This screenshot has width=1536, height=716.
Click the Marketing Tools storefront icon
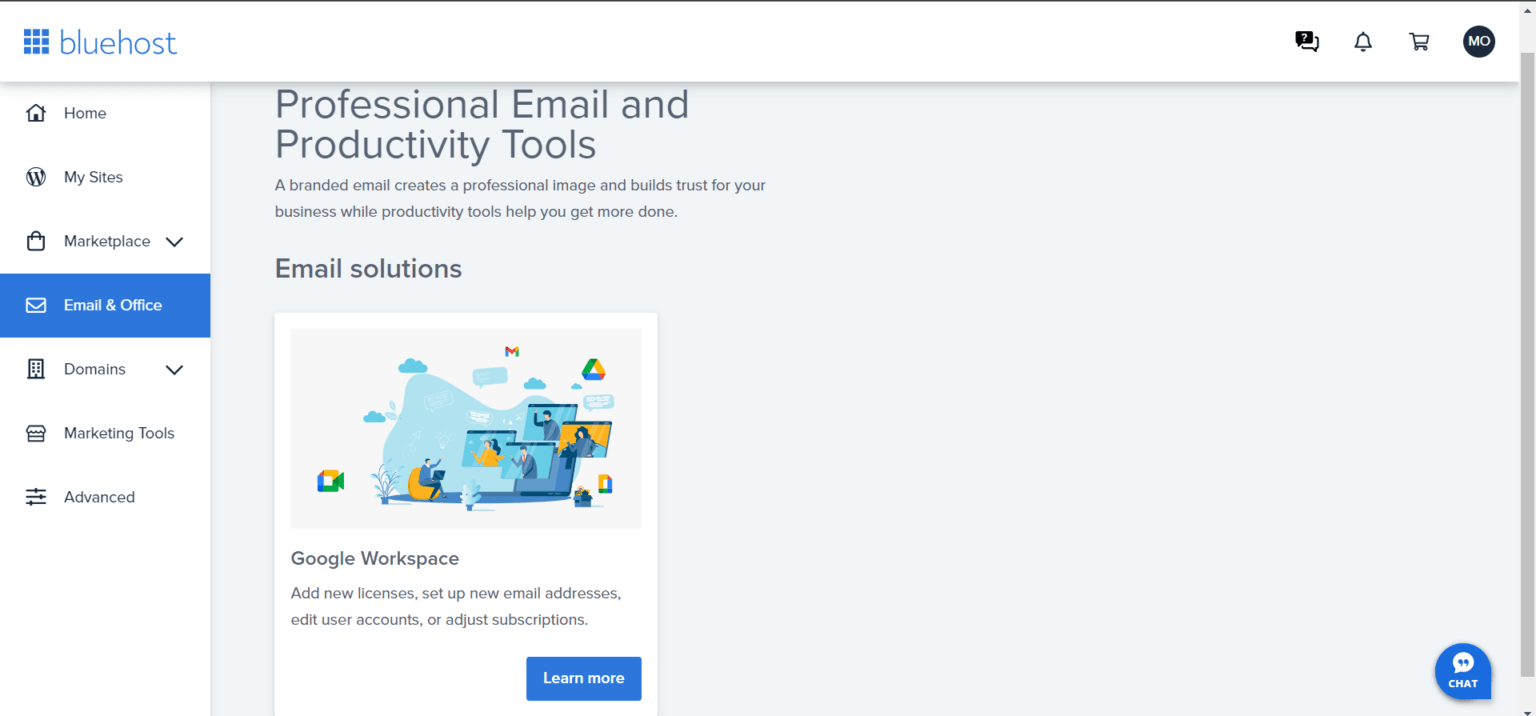point(36,433)
